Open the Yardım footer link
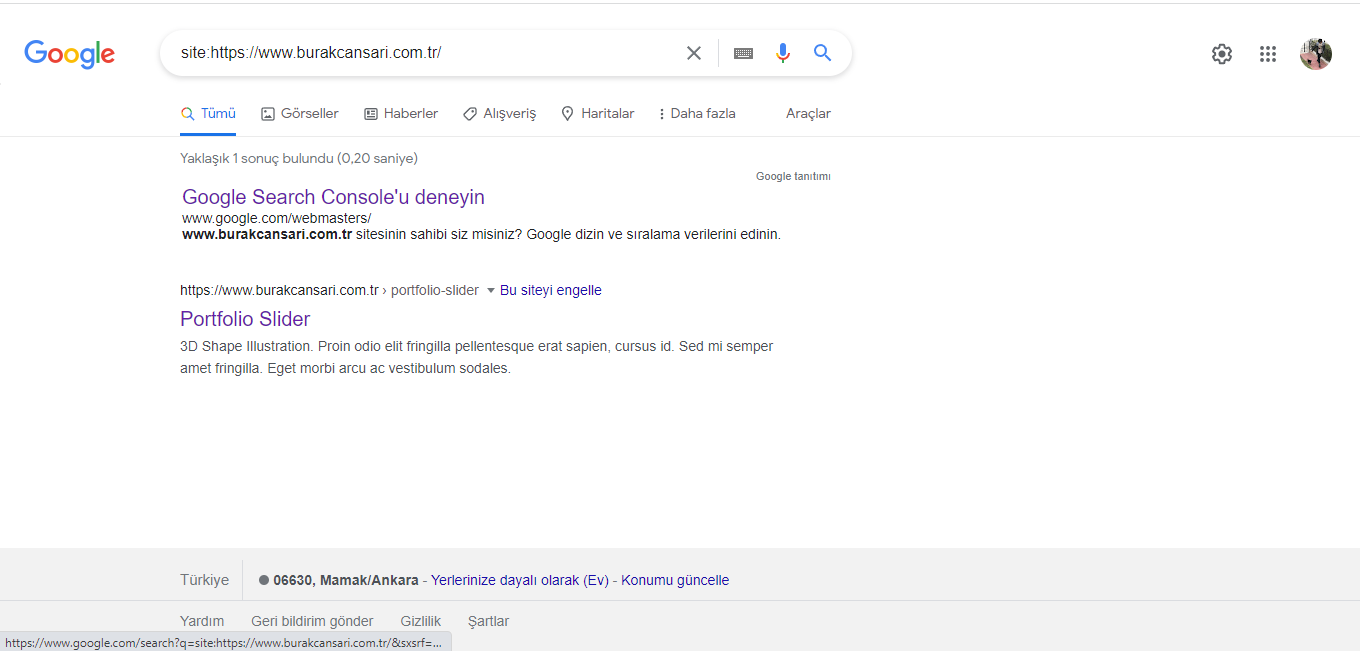This screenshot has height=651, width=1360. [x=202, y=621]
